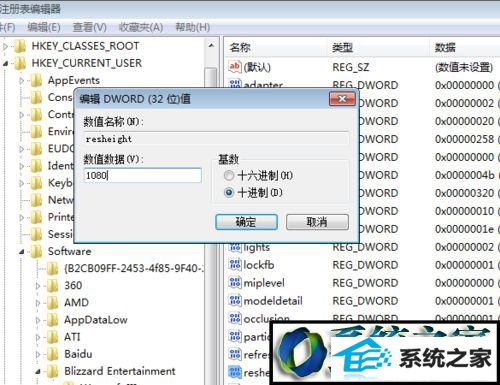The image size is (500, 385).
Task: Expand the AppEvents tree node
Action: (x=22, y=81)
